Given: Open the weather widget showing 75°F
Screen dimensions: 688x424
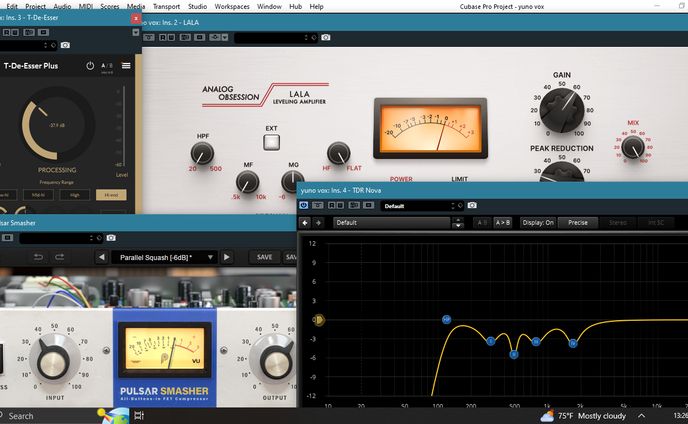Looking at the screenshot, I should (584, 416).
